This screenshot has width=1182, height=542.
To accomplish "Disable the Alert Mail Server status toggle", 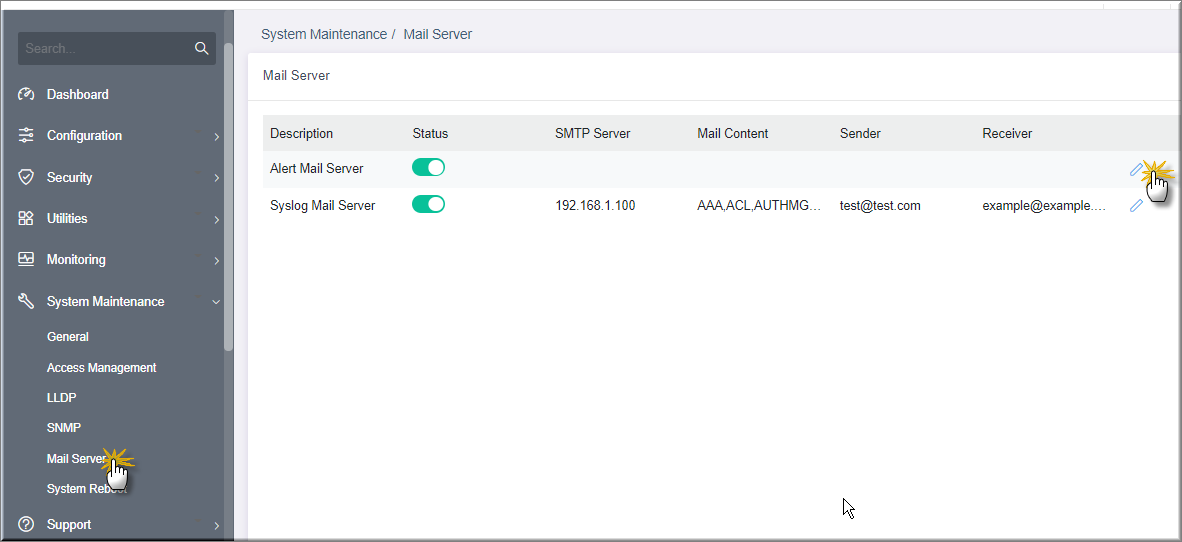I will point(428,167).
